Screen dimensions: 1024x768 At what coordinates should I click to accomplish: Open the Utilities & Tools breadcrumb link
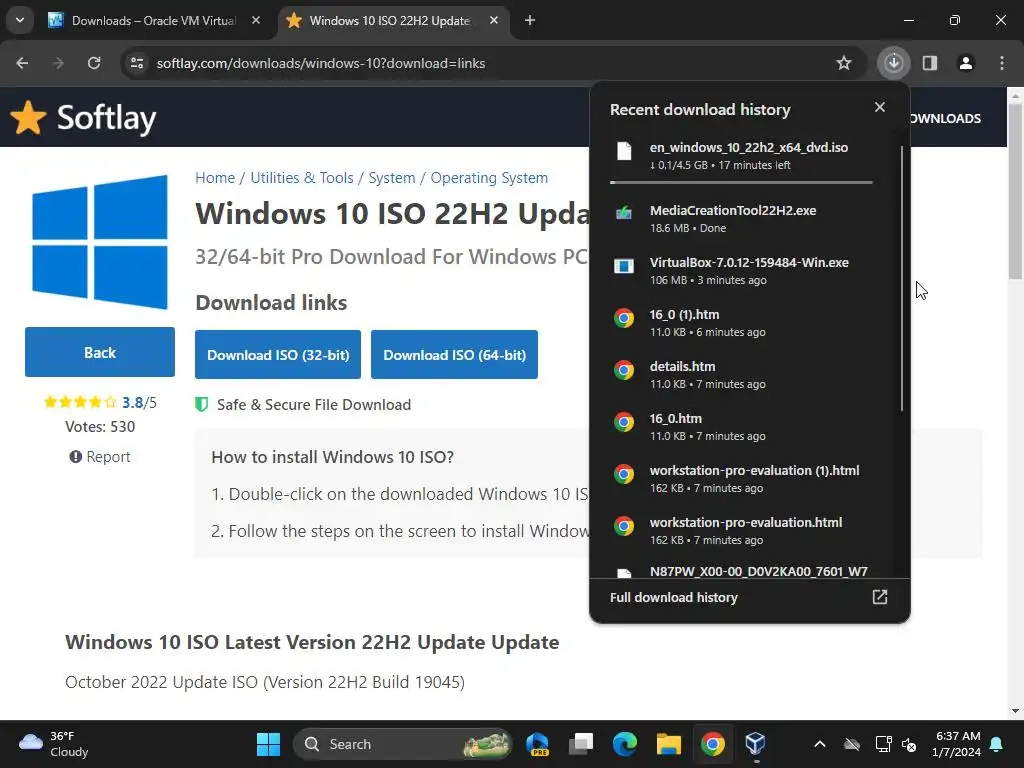click(302, 178)
